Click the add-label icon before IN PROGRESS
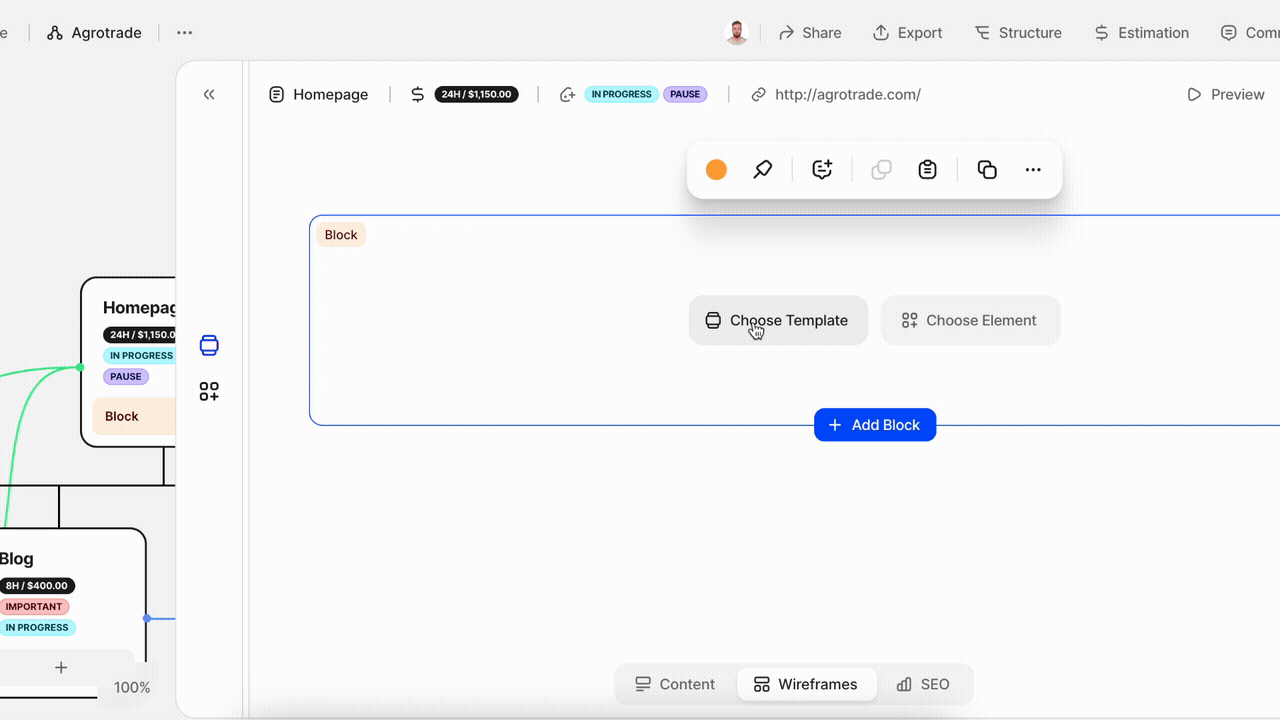Image resolution: width=1280 pixels, height=720 pixels. point(568,94)
